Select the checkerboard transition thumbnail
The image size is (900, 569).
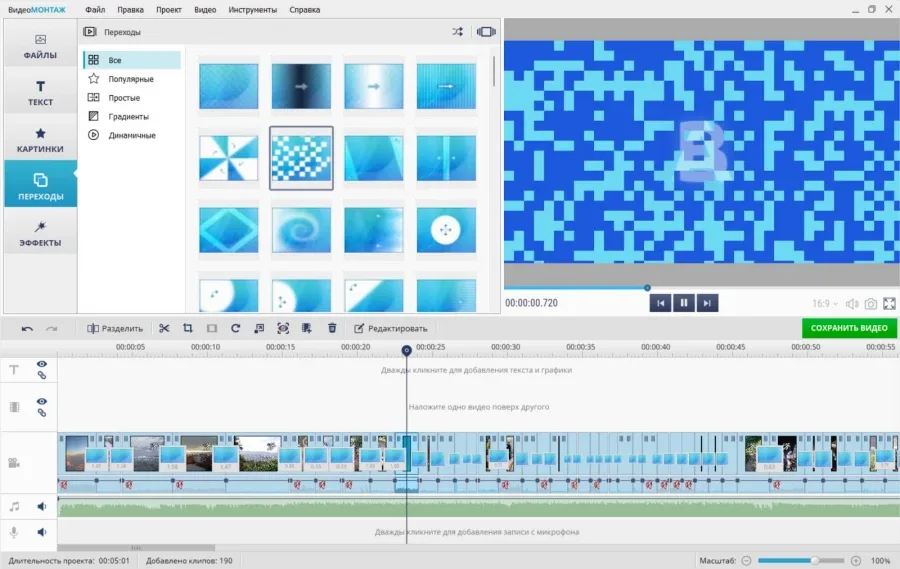pos(301,157)
